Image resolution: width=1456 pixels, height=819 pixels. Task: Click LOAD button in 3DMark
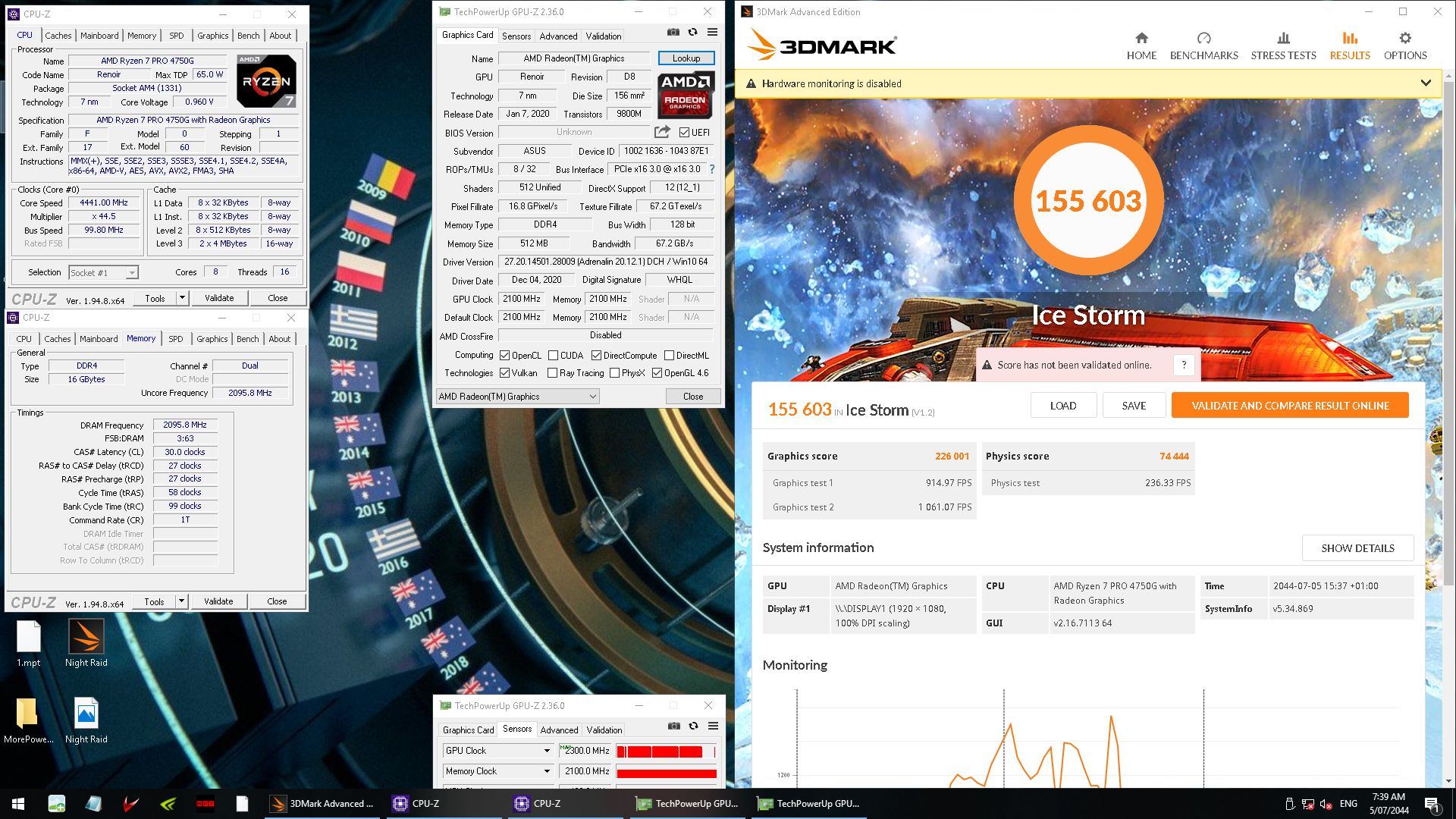coord(1063,406)
